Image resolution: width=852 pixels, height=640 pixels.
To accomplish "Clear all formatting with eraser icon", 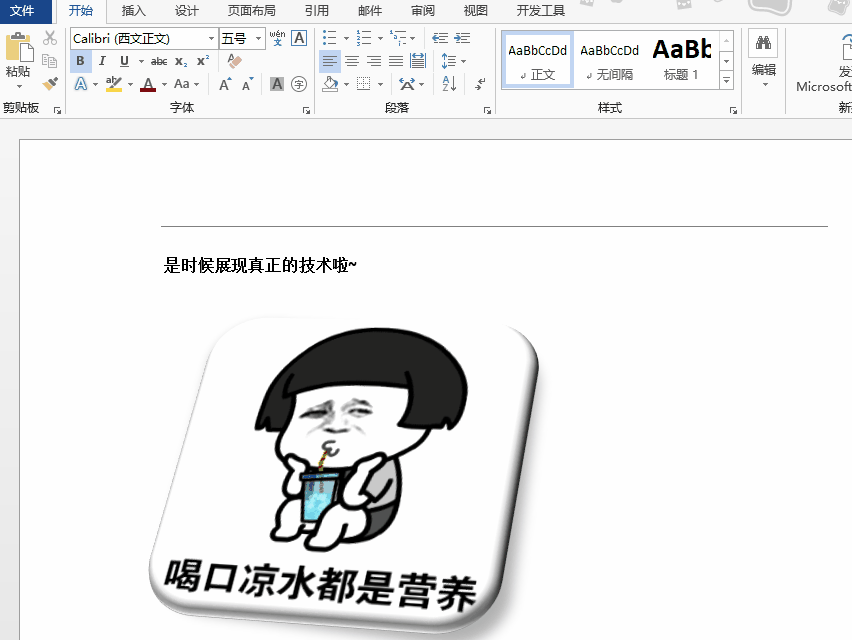I will coord(234,61).
